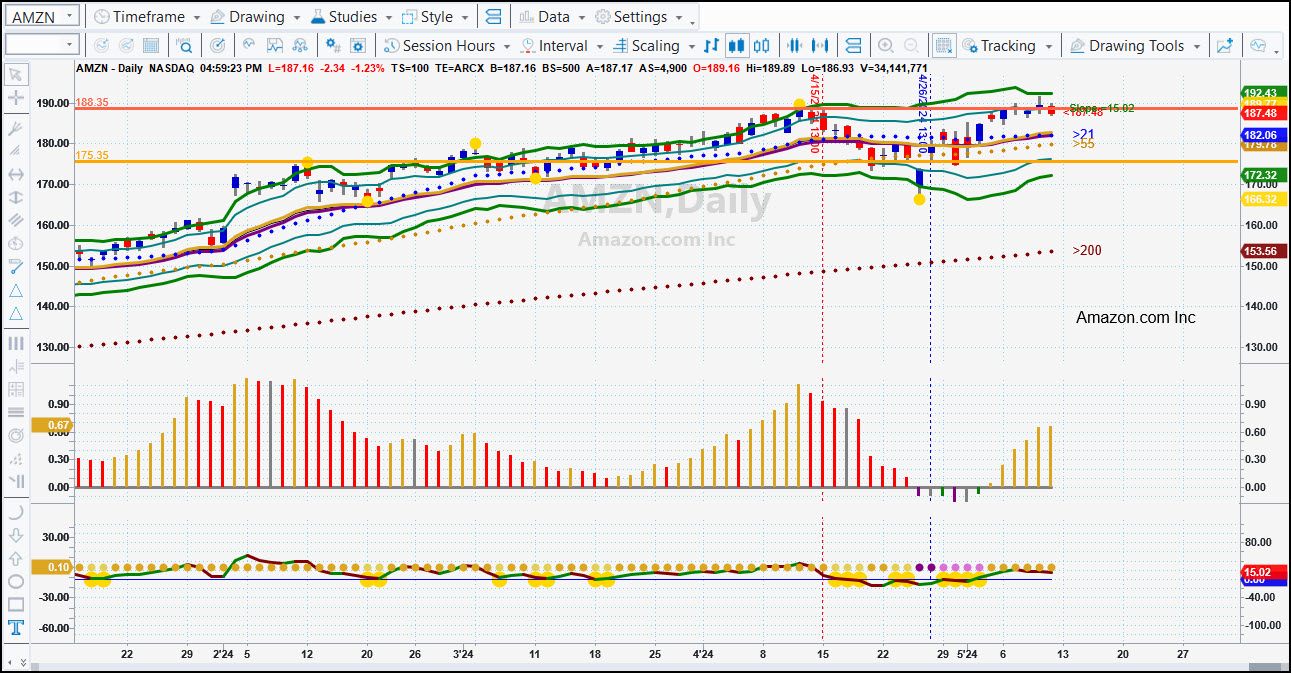Image resolution: width=1291 pixels, height=673 pixels.
Task: Switch to filled candlestick chart type
Action: (x=737, y=46)
